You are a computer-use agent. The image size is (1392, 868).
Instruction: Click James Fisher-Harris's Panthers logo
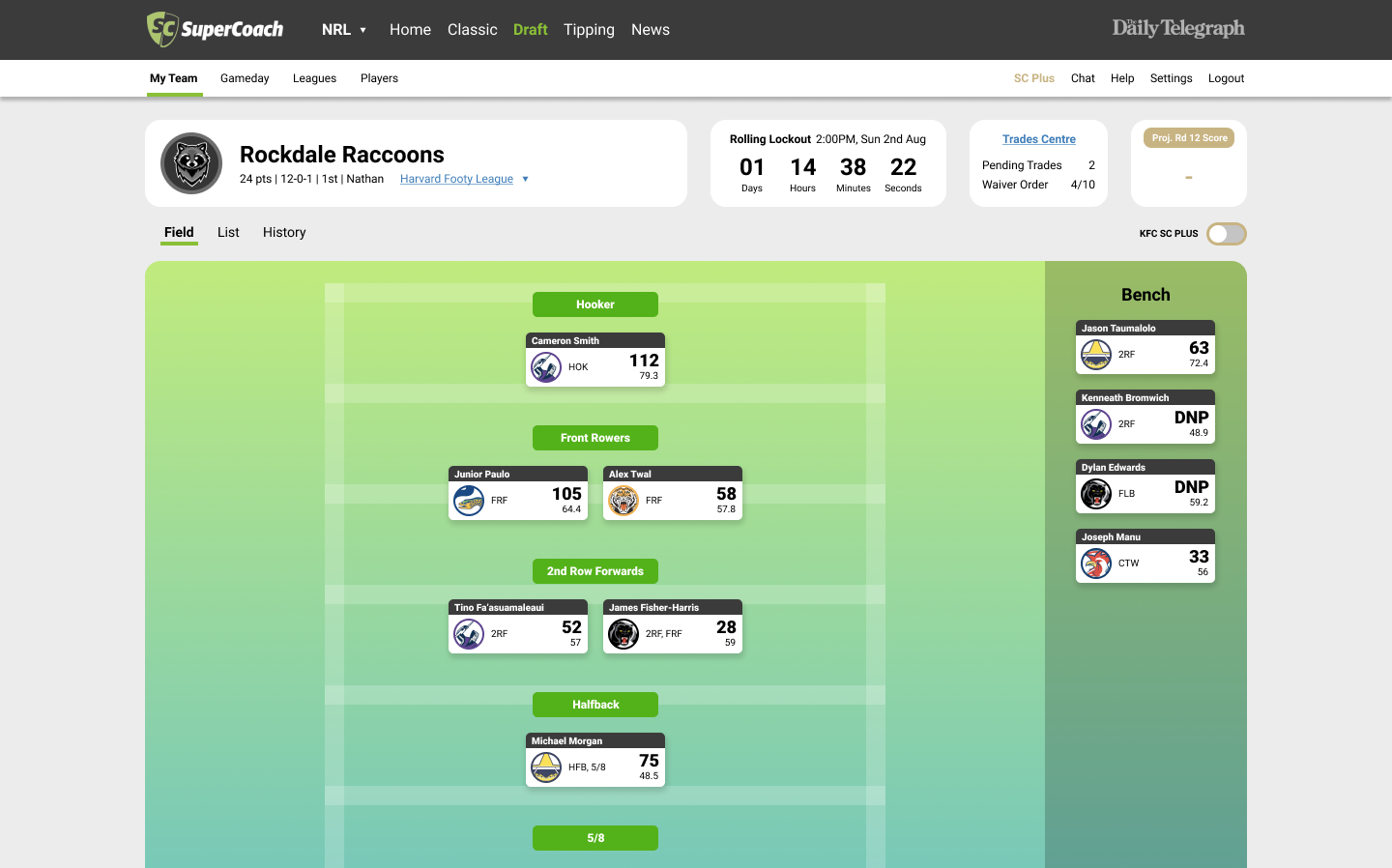pos(623,634)
